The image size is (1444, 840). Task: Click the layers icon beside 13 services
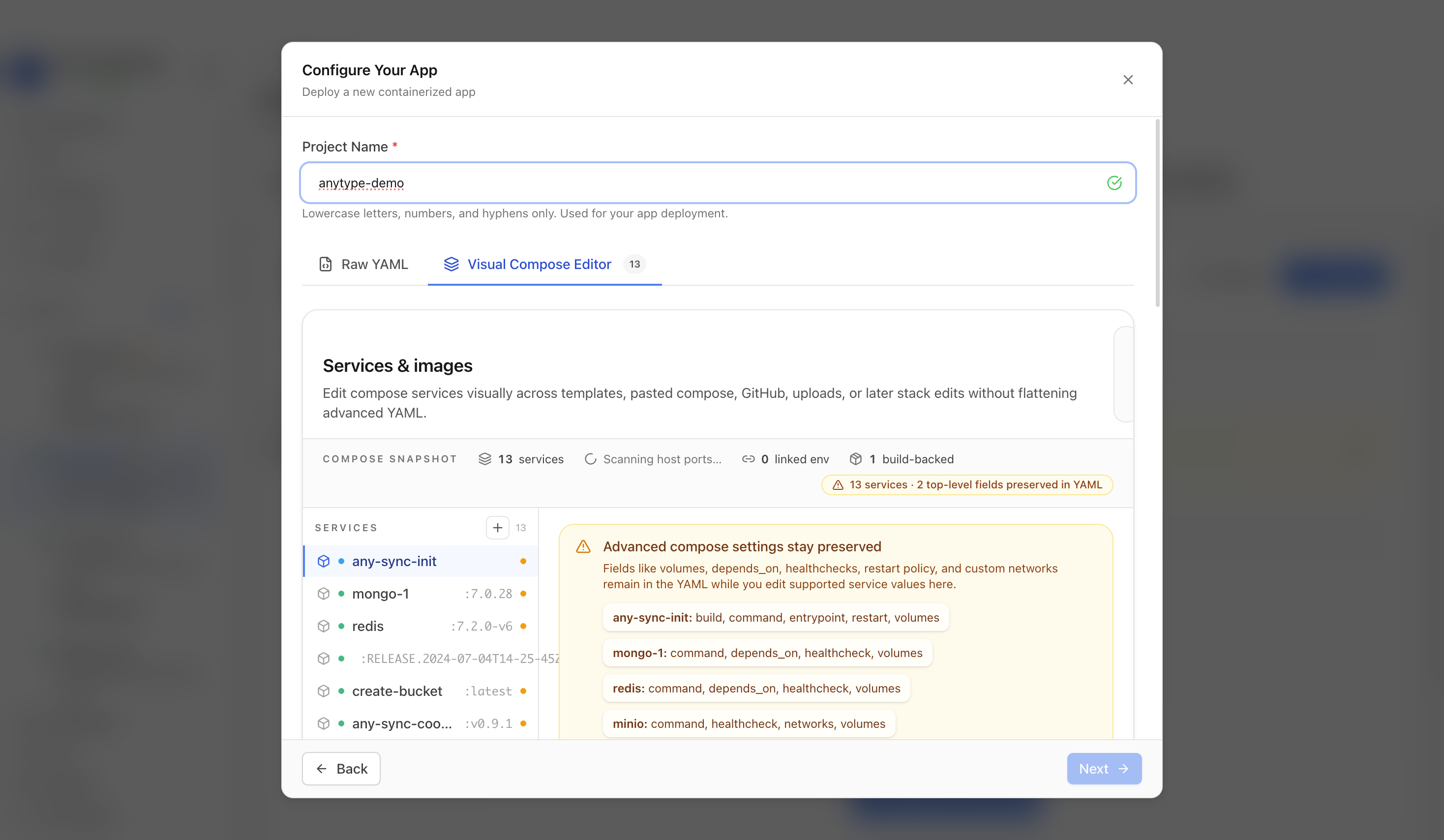point(485,459)
